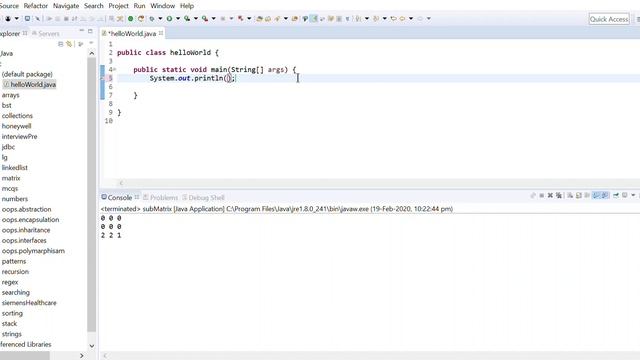This screenshot has height=360, width=640.
Task: Click the Coverage run icon in the toolbar
Action: (187, 18)
